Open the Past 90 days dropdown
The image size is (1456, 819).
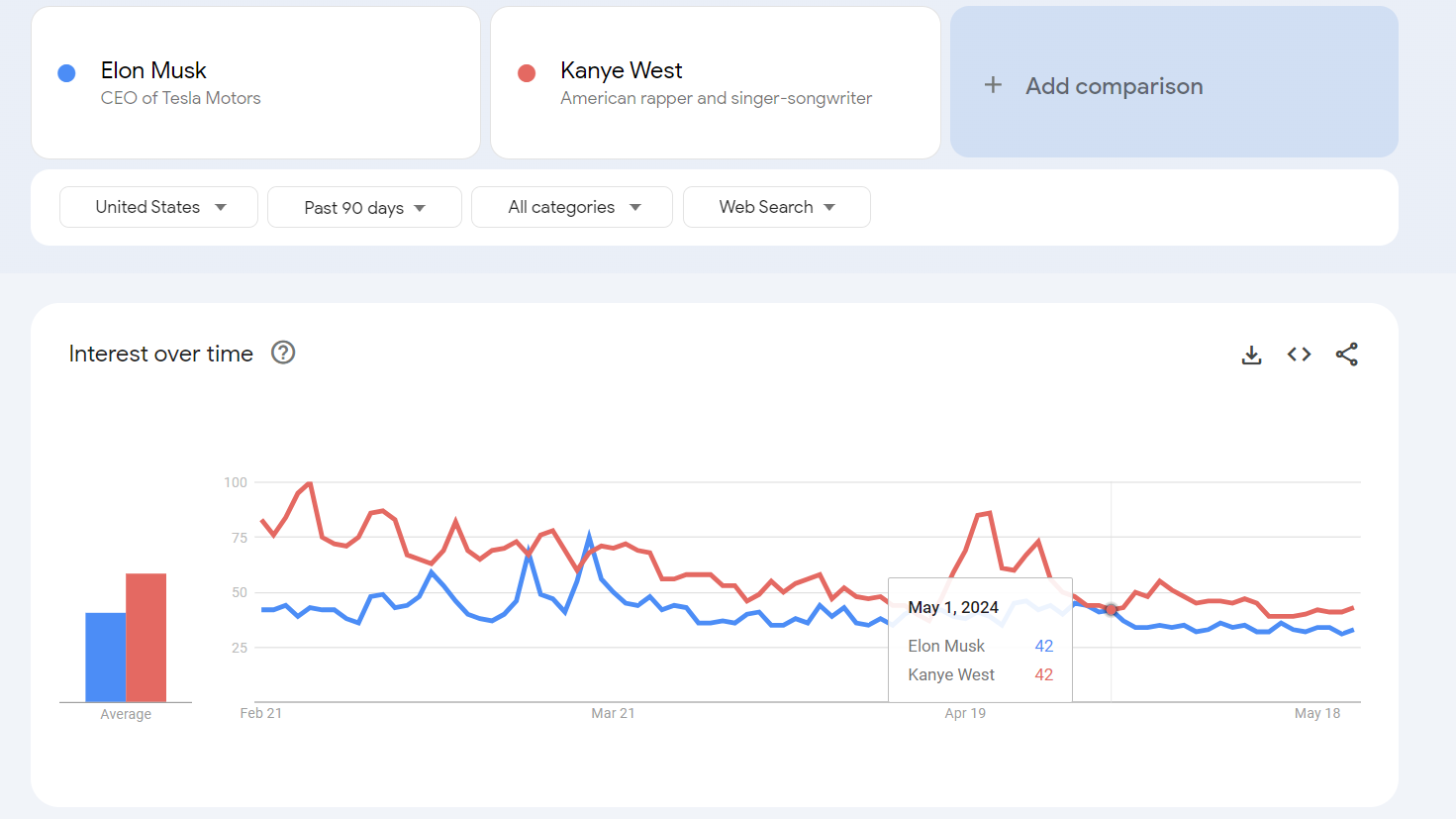pyautogui.click(x=364, y=207)
